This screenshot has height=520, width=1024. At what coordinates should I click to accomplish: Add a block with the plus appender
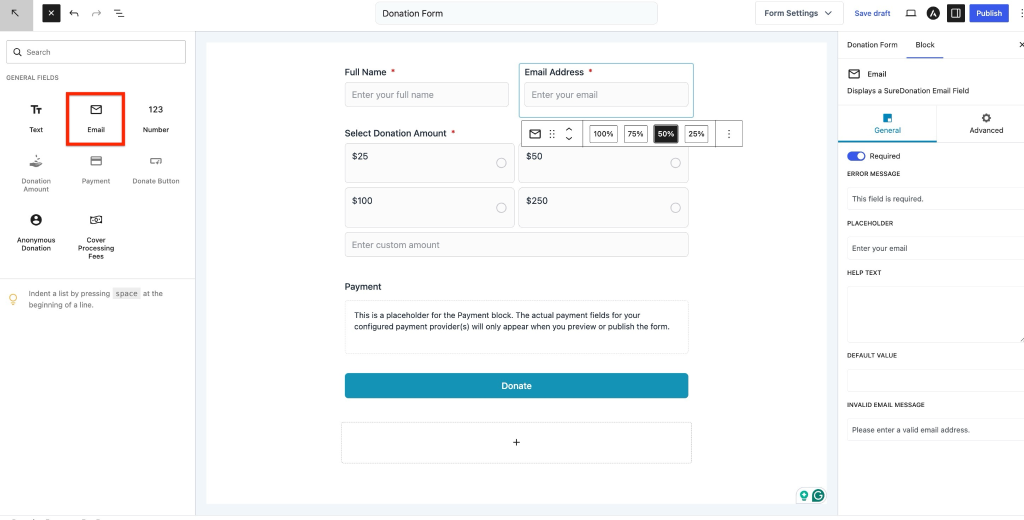(x=516, y=442)
